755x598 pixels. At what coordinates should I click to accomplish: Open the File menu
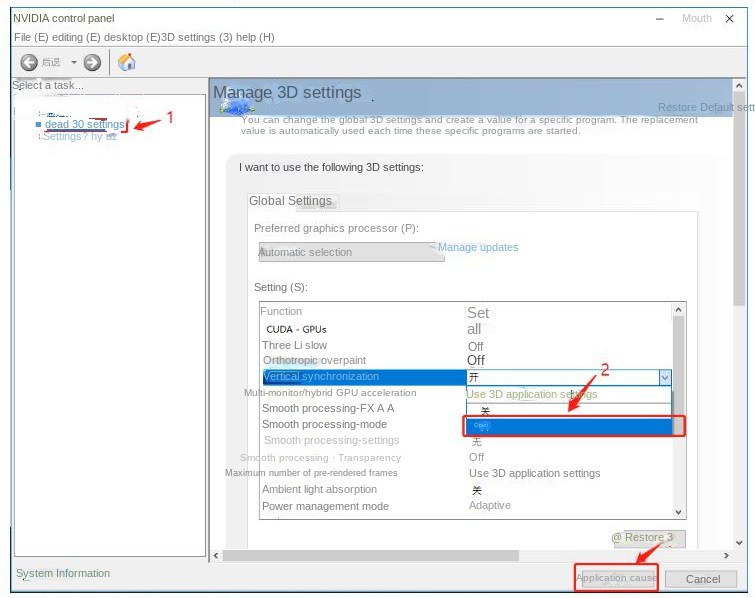tap(29, 37)
